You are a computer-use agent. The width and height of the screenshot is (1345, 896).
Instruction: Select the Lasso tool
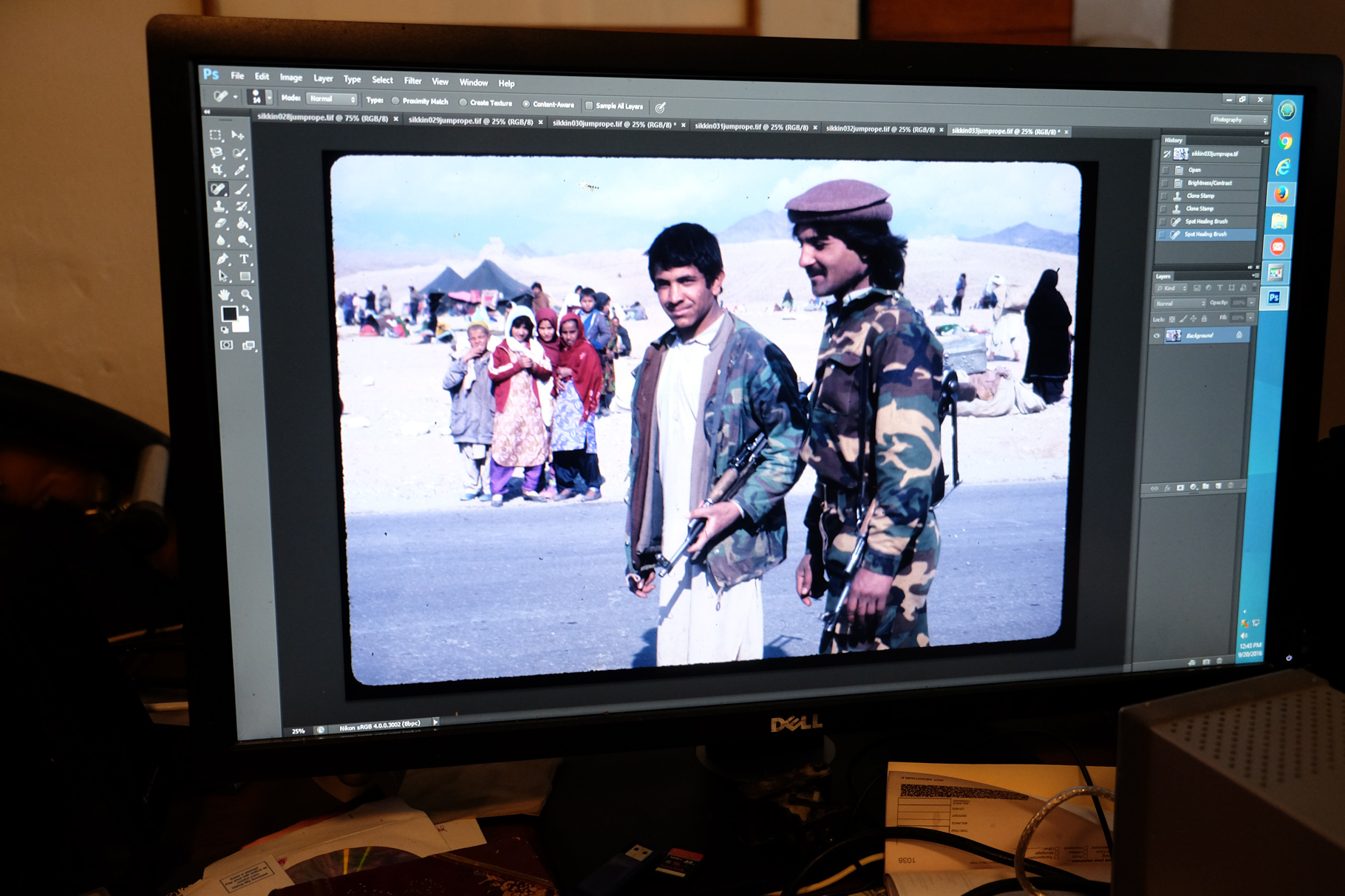pos(217,152)
